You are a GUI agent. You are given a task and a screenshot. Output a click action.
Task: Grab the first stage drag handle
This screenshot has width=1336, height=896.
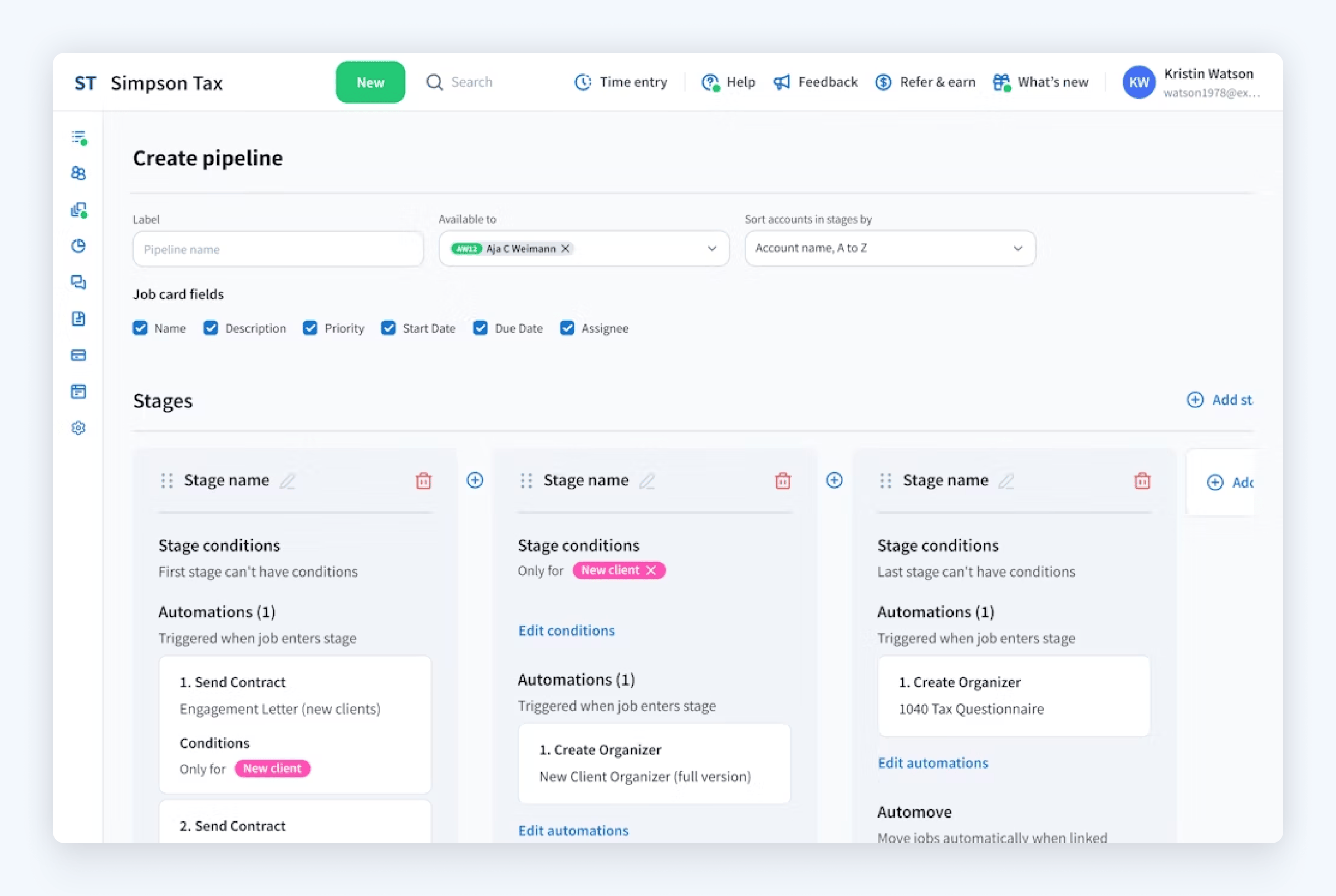coord(167,481)
